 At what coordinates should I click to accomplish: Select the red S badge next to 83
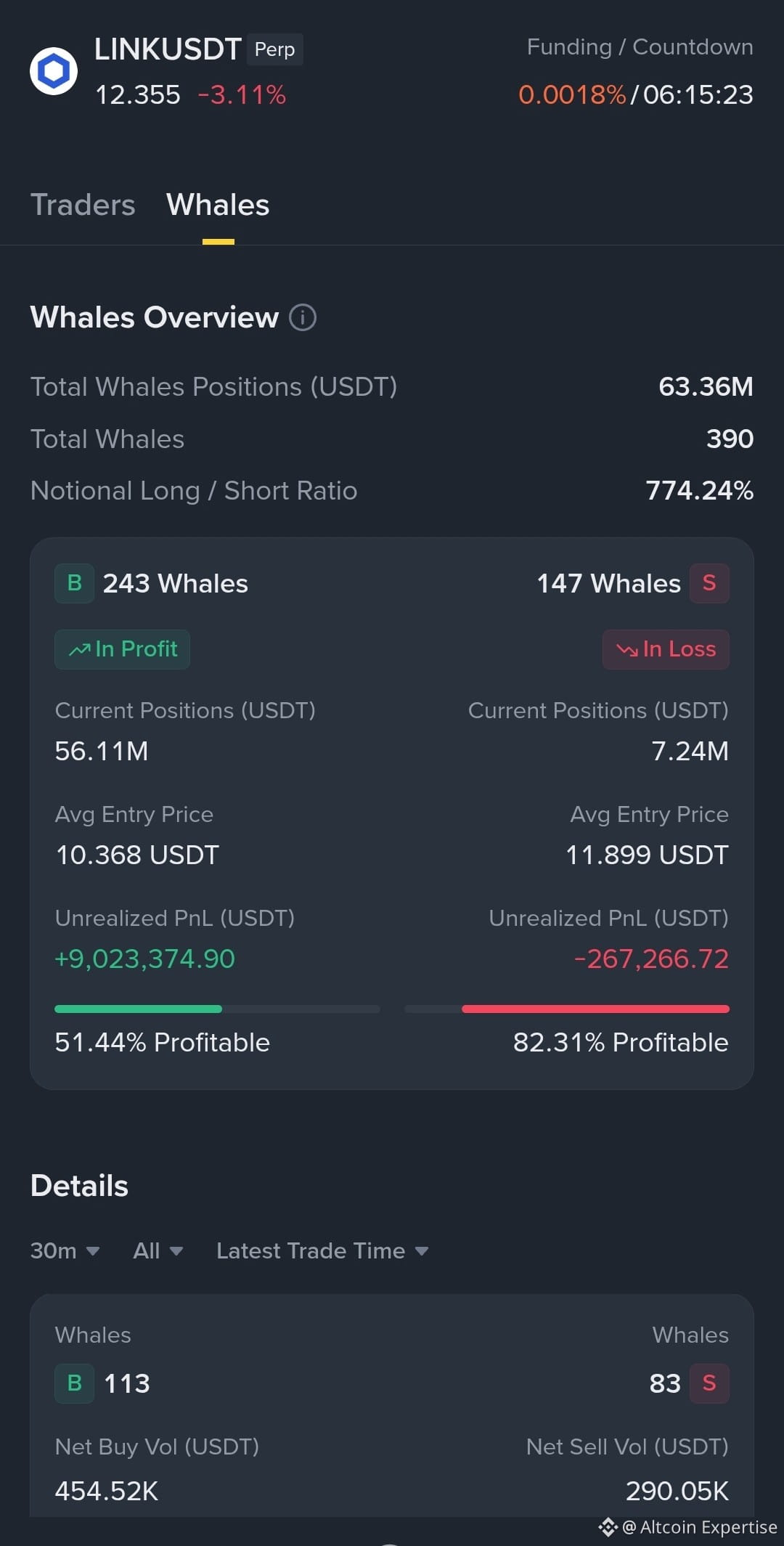(709, 1383)
